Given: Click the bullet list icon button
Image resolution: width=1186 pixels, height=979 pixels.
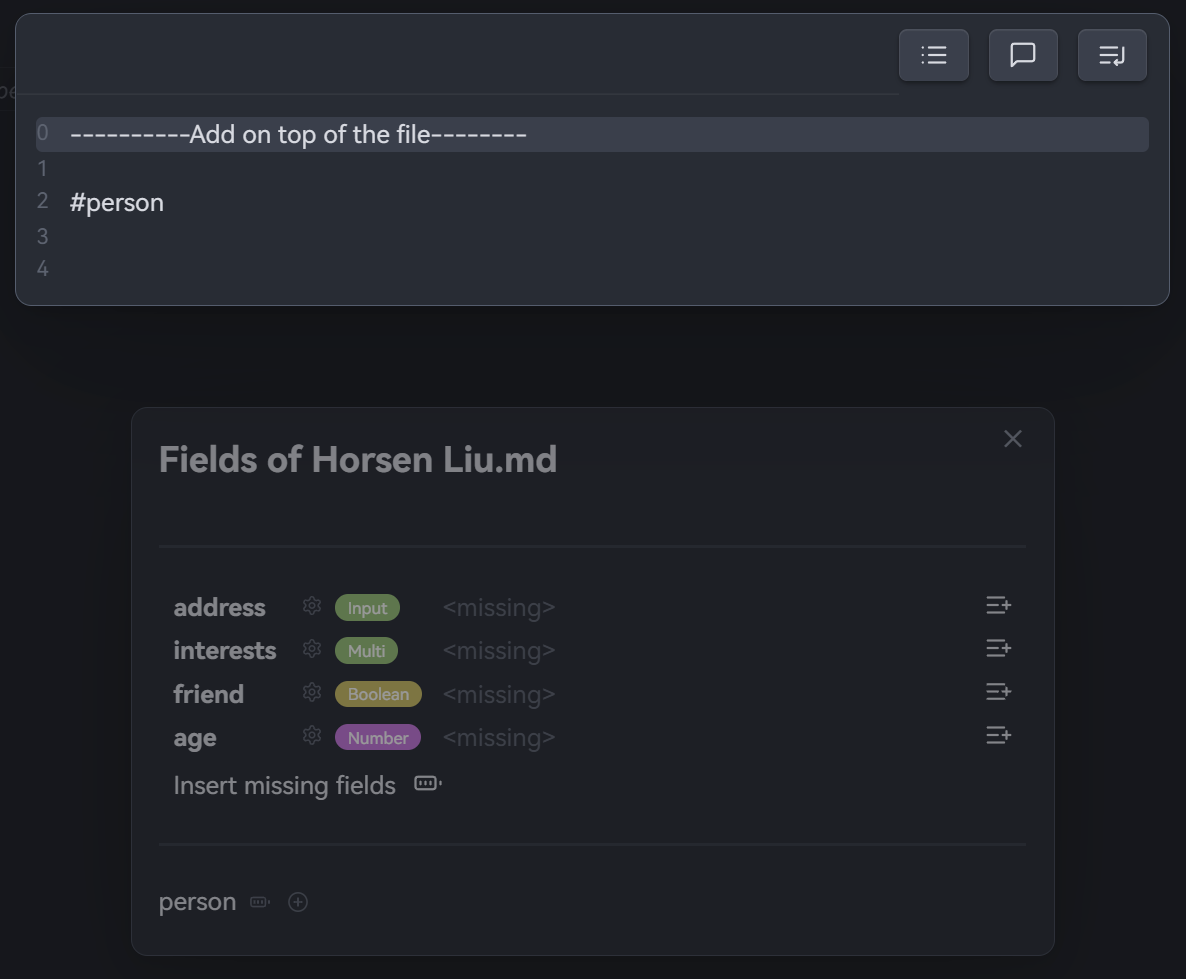Looking at the screenshot, I should 933,55.
